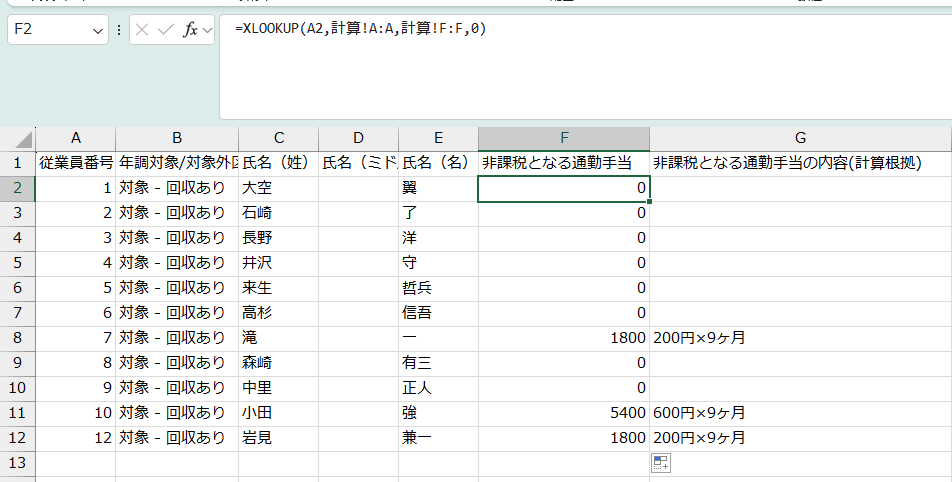This screenshot has width=952, height=482.
Task: Click into the Name Box showing F2
Action: (x=50, y=30)
